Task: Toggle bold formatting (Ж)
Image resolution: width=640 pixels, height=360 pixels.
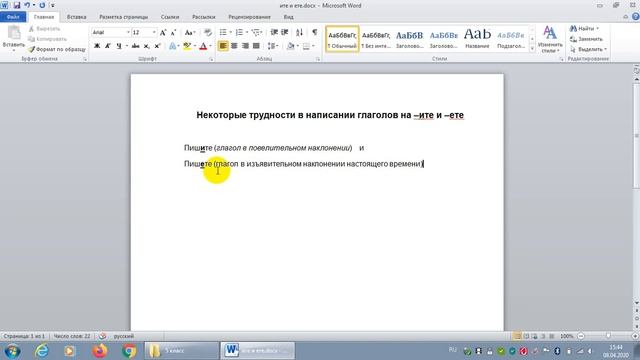Action: pyautogui.click(x=97, y=46)
